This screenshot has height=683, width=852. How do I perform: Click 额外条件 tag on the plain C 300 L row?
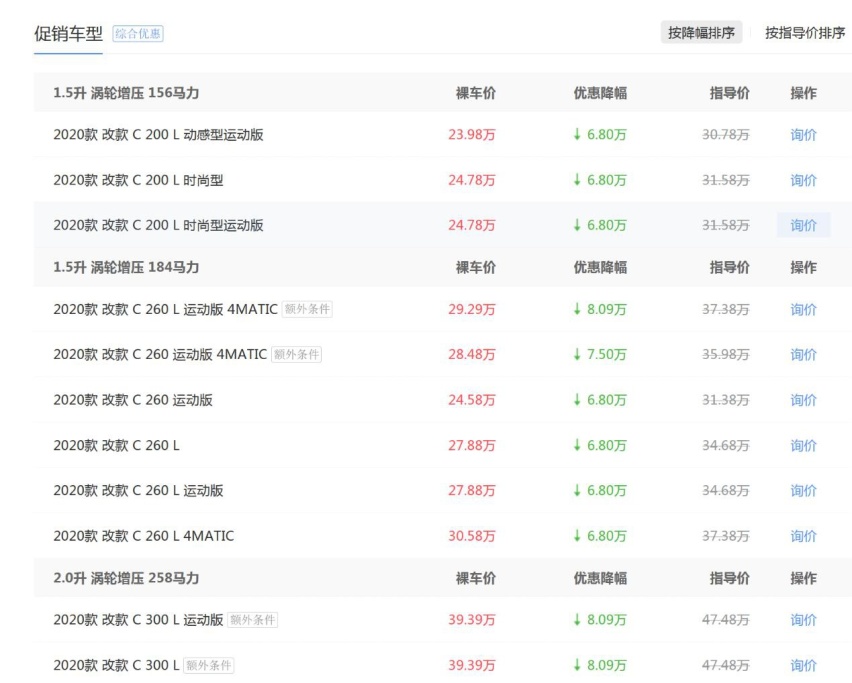209,665
